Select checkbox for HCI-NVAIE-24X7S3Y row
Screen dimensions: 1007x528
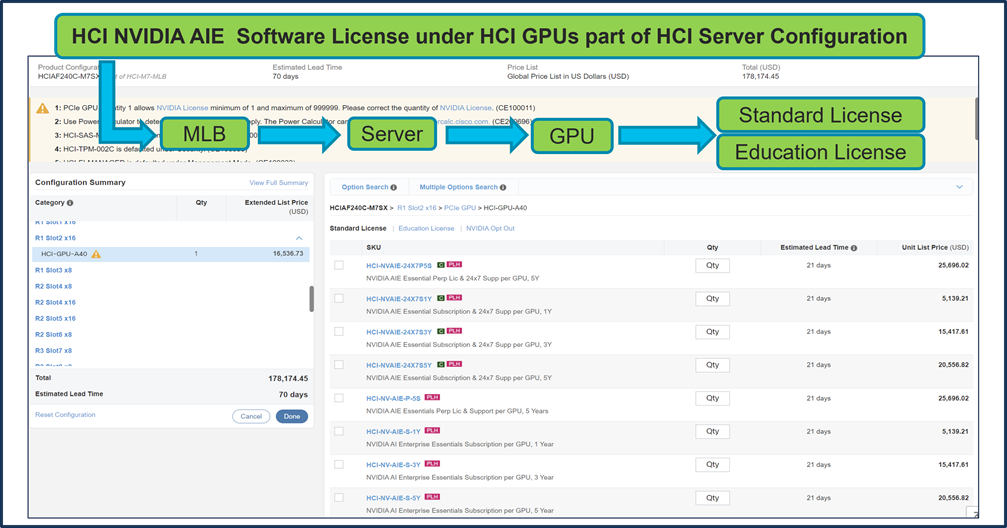coord(339,331)
